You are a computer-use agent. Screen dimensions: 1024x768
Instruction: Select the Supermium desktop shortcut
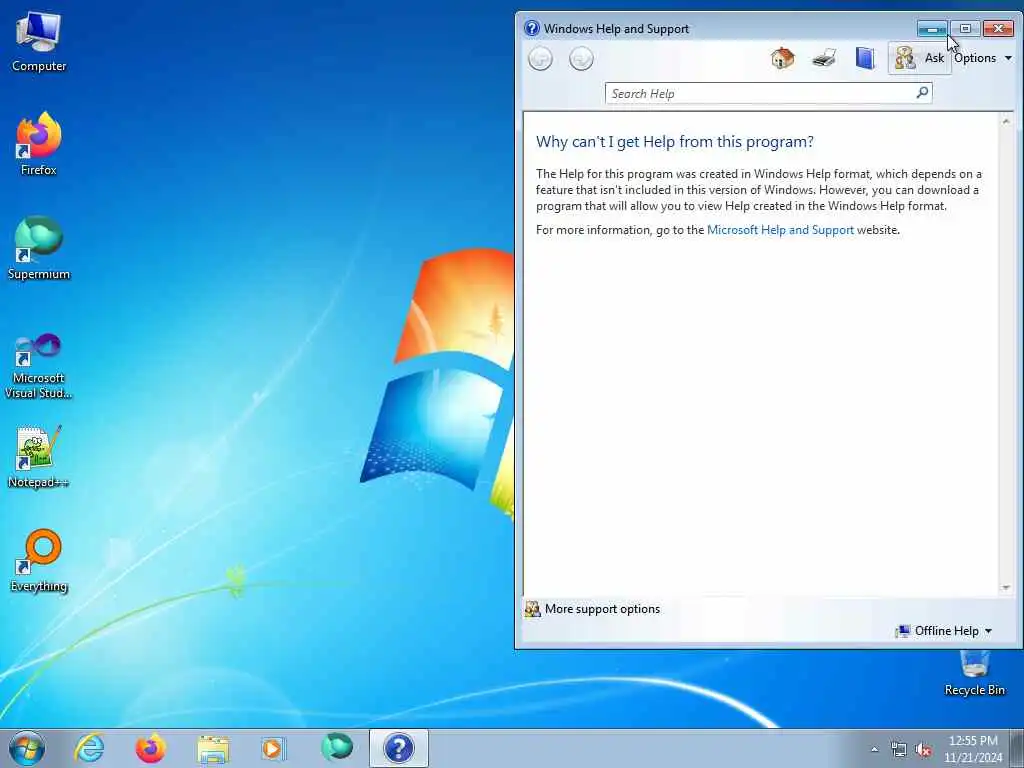pos(39,248)
